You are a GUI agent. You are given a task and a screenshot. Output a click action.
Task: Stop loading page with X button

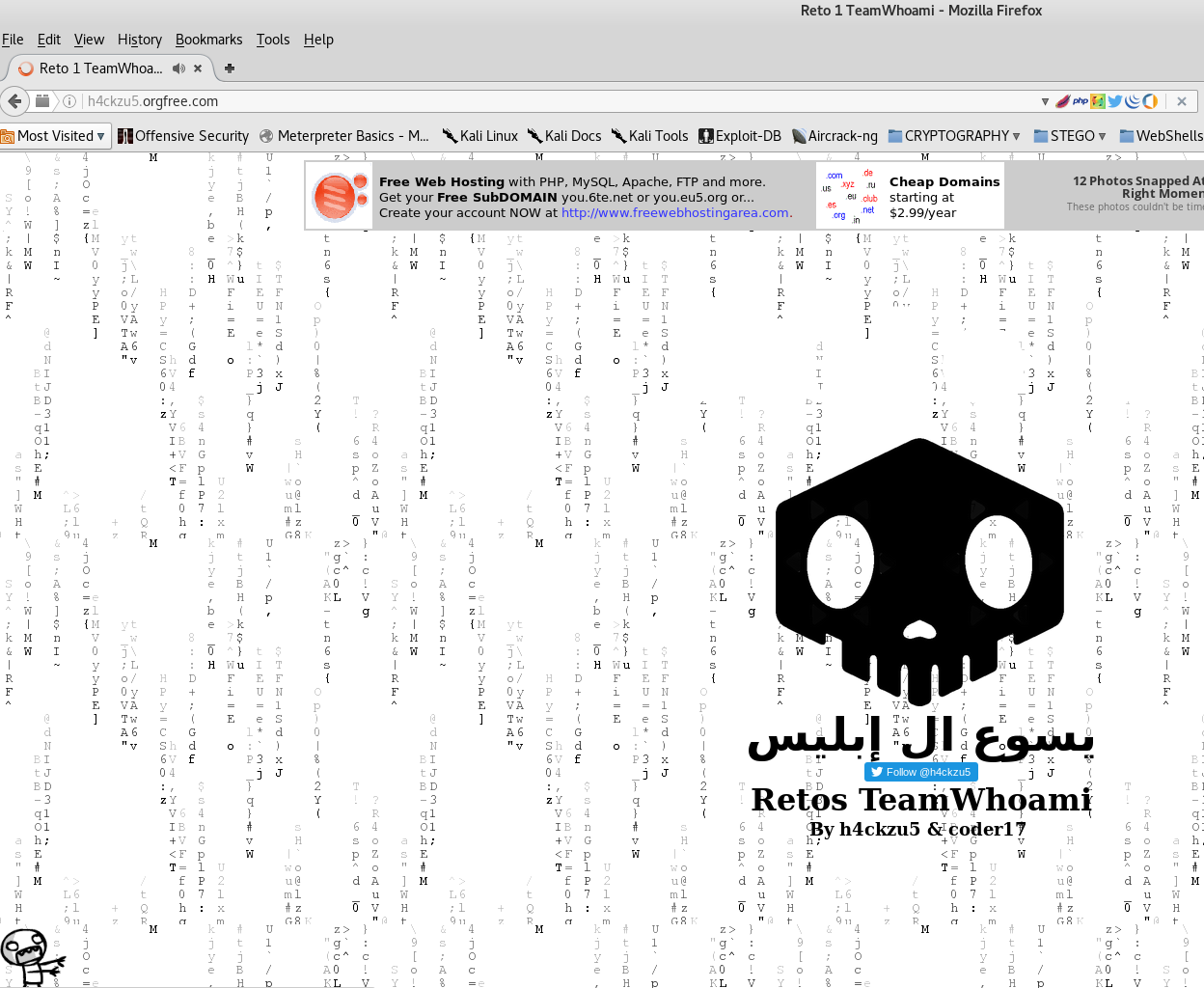(x=1182, y=101)
